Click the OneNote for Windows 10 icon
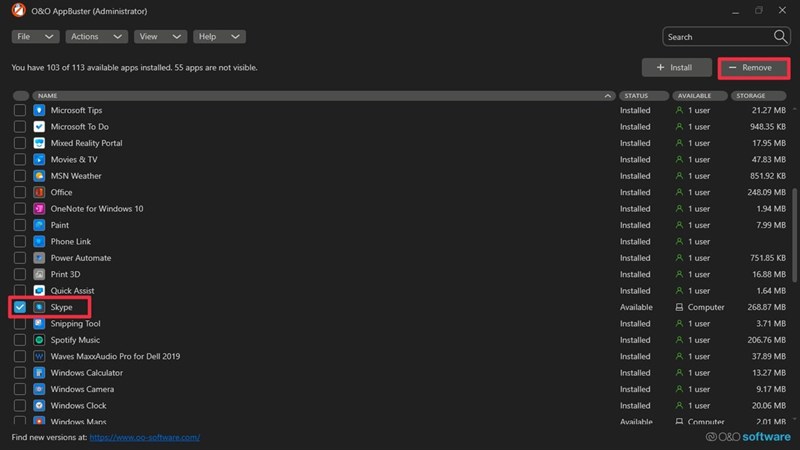800x450 pixels. (x=39, y=209)
